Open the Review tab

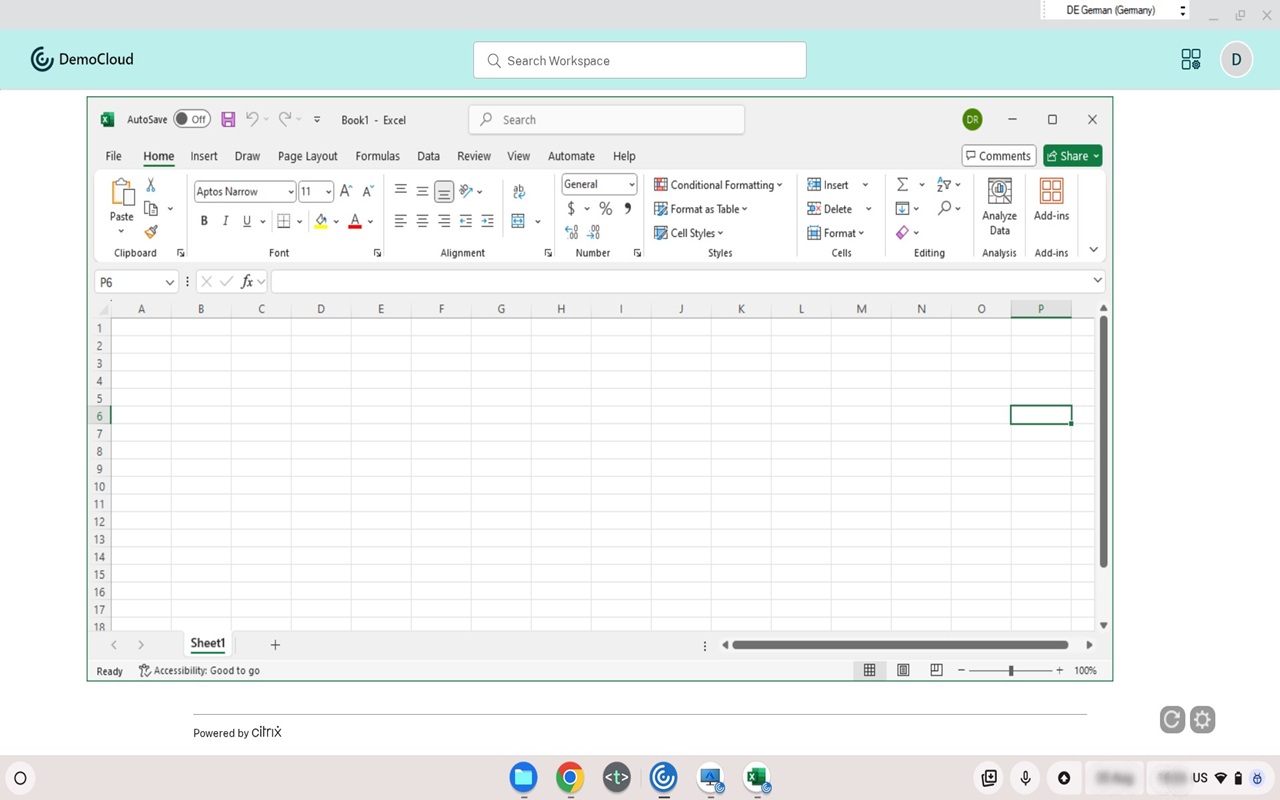click(x=474, y=156)
